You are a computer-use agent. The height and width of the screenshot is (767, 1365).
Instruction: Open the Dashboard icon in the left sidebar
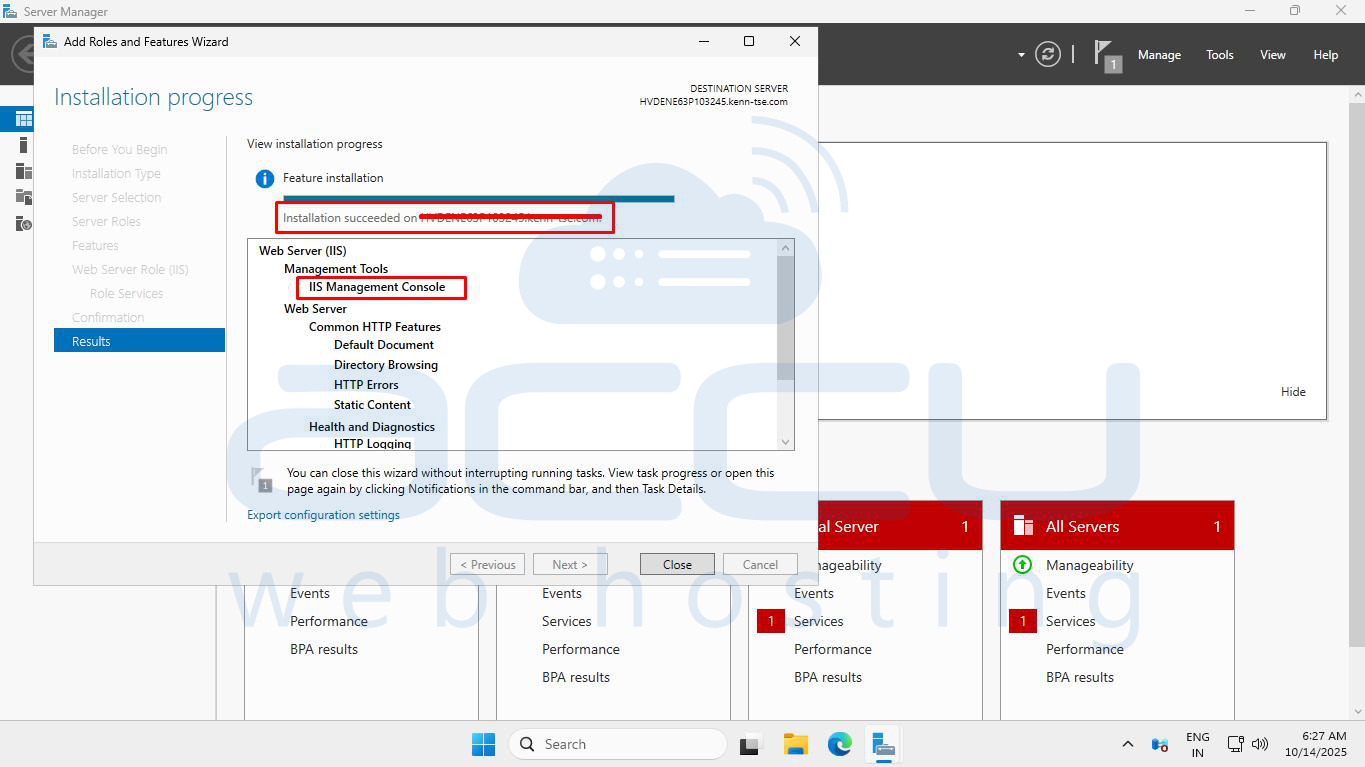[x=24, y=120]
